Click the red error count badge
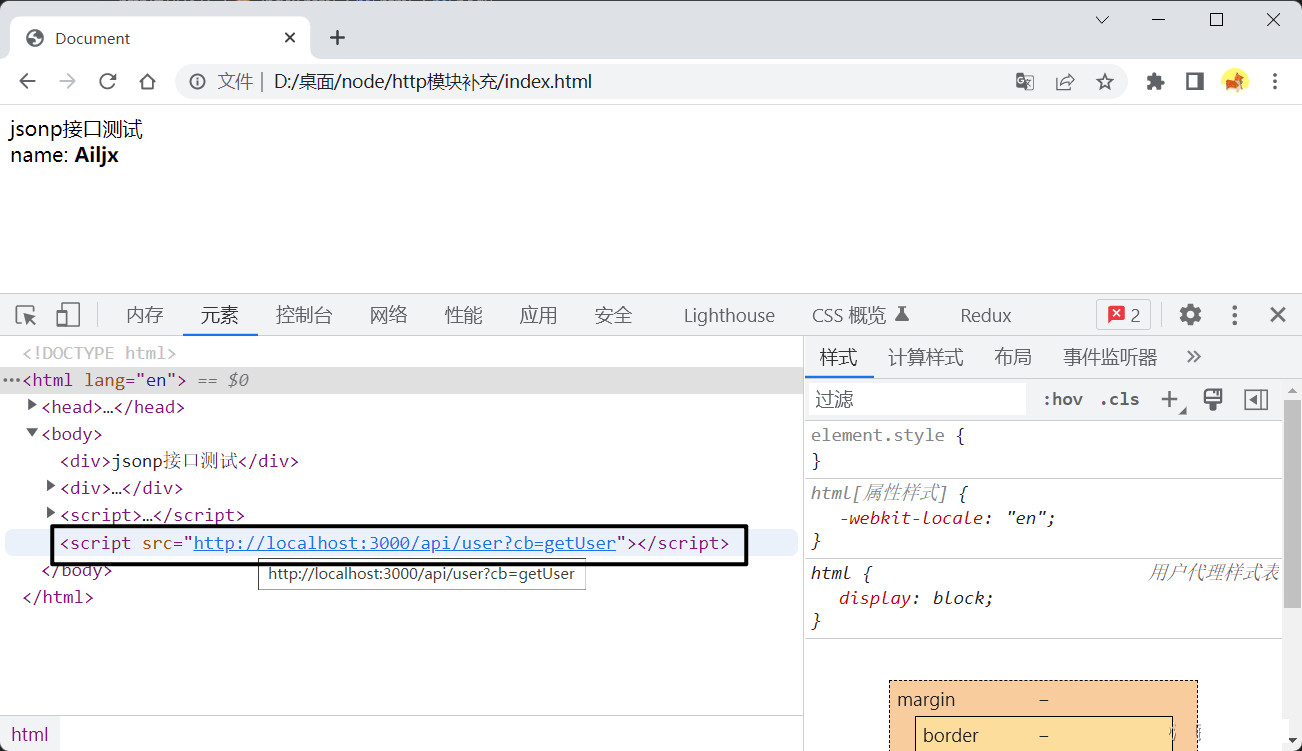Screen dimensions: 1302x751 tap(1123, 315)
